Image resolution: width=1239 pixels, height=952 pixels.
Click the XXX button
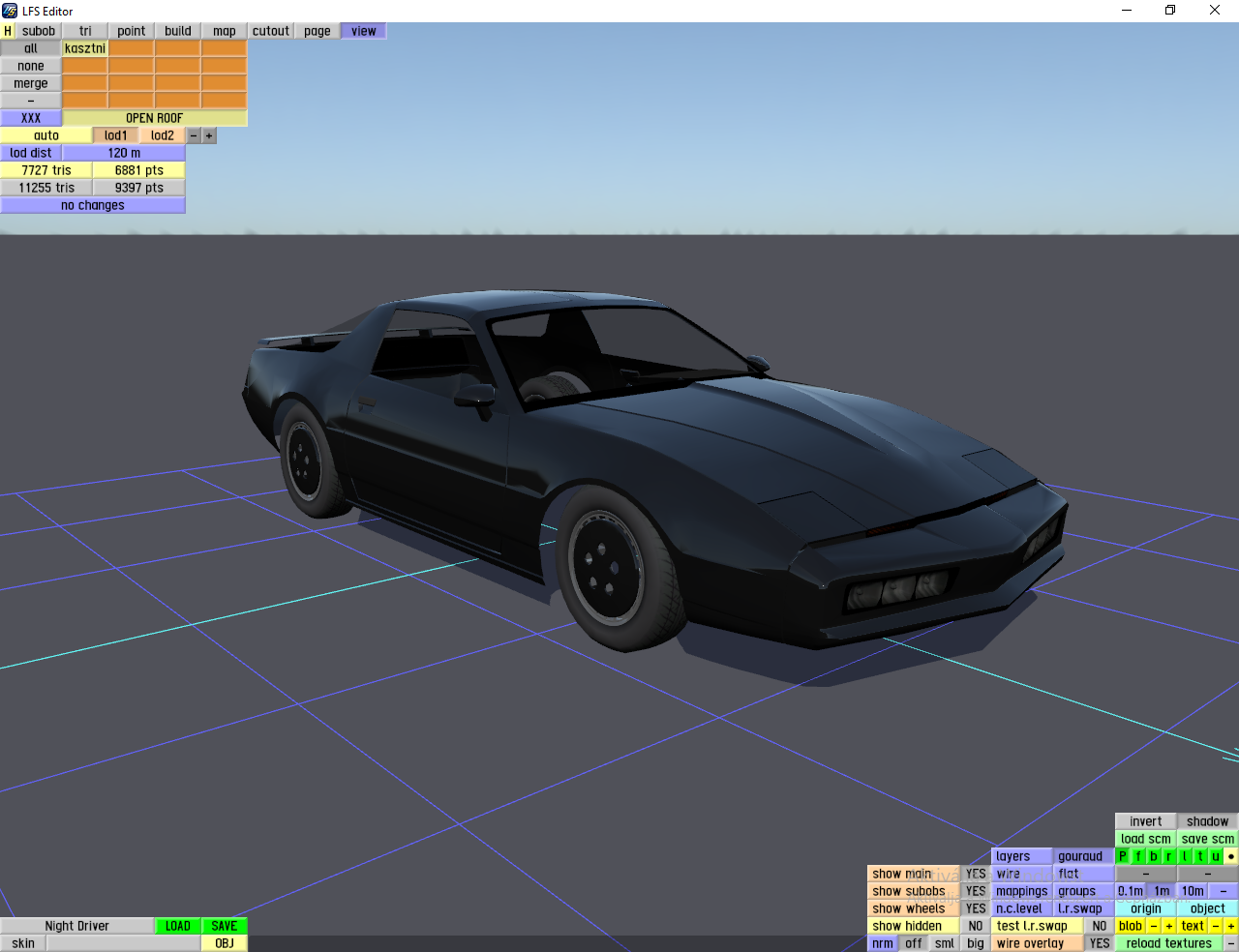31,118
